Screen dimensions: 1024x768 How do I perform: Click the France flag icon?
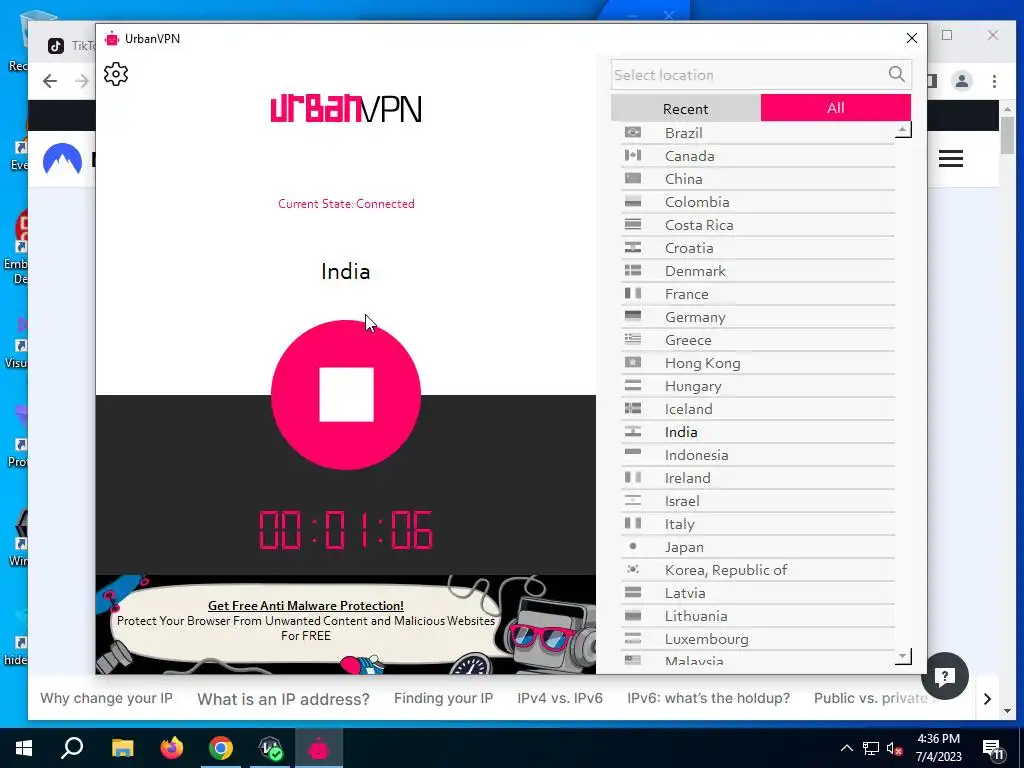pyautogui.click(x=633, y=293)
